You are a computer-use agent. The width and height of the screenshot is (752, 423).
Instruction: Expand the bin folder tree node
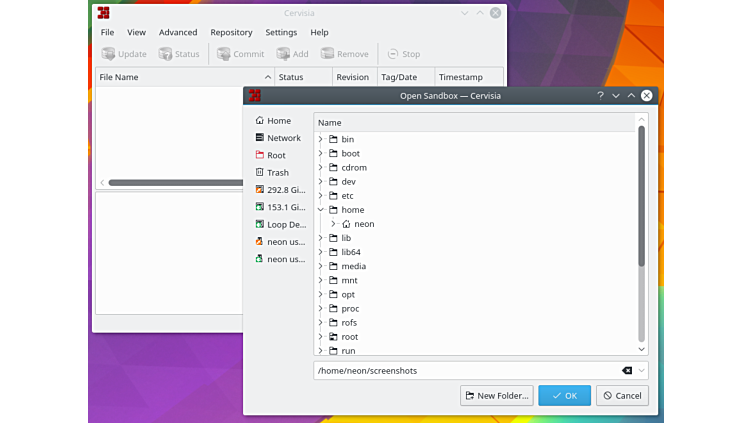[321, 139]
